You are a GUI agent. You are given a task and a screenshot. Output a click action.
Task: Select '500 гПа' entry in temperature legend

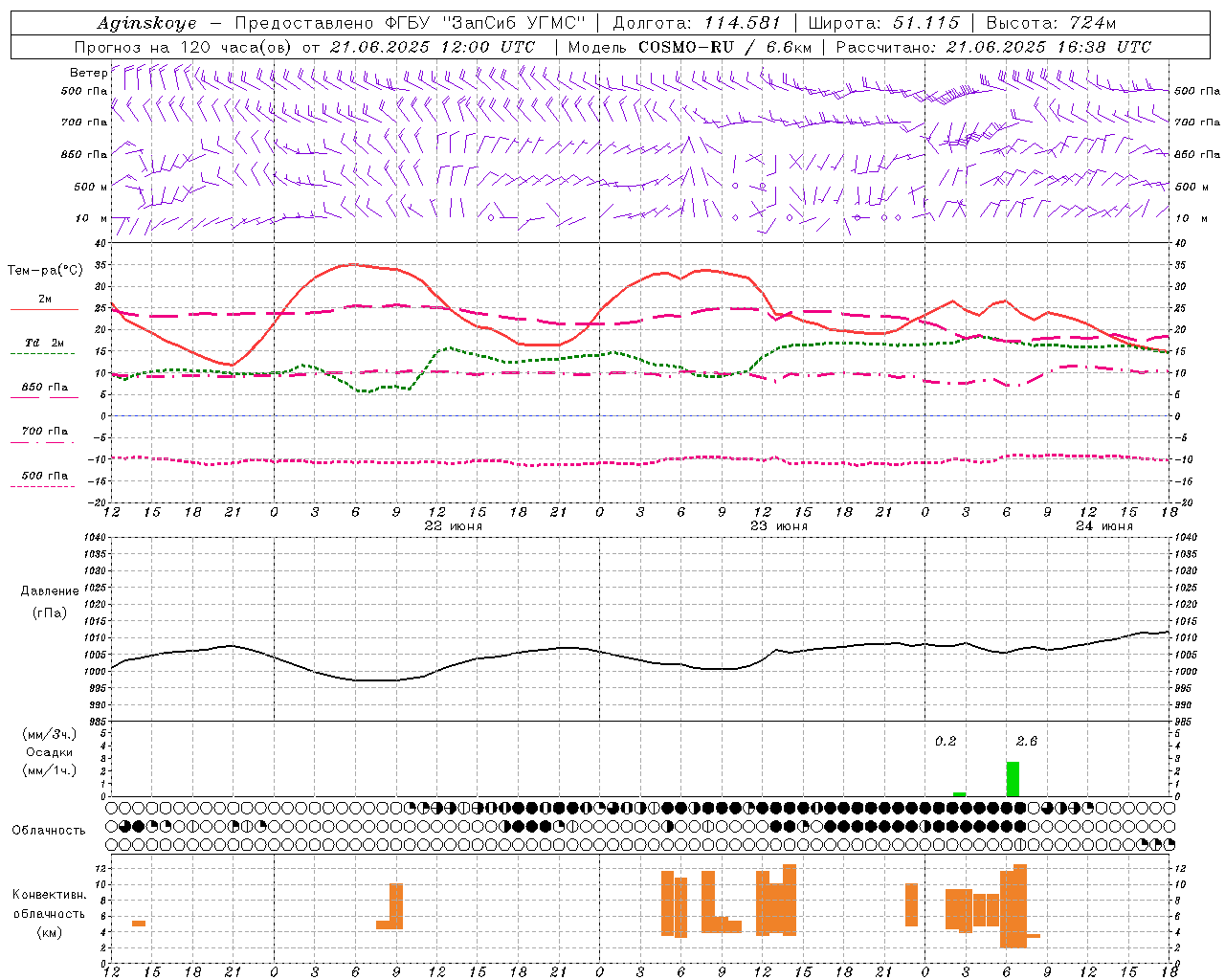tap(45, 475)
